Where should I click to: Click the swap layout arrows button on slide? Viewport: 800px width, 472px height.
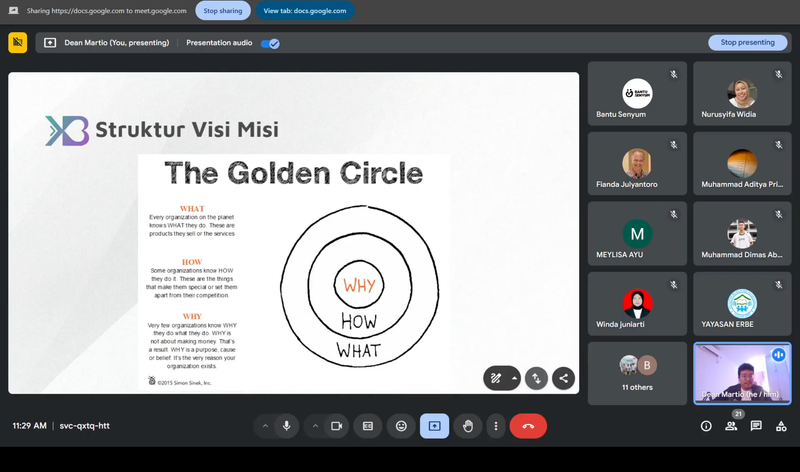coord(536,379)
